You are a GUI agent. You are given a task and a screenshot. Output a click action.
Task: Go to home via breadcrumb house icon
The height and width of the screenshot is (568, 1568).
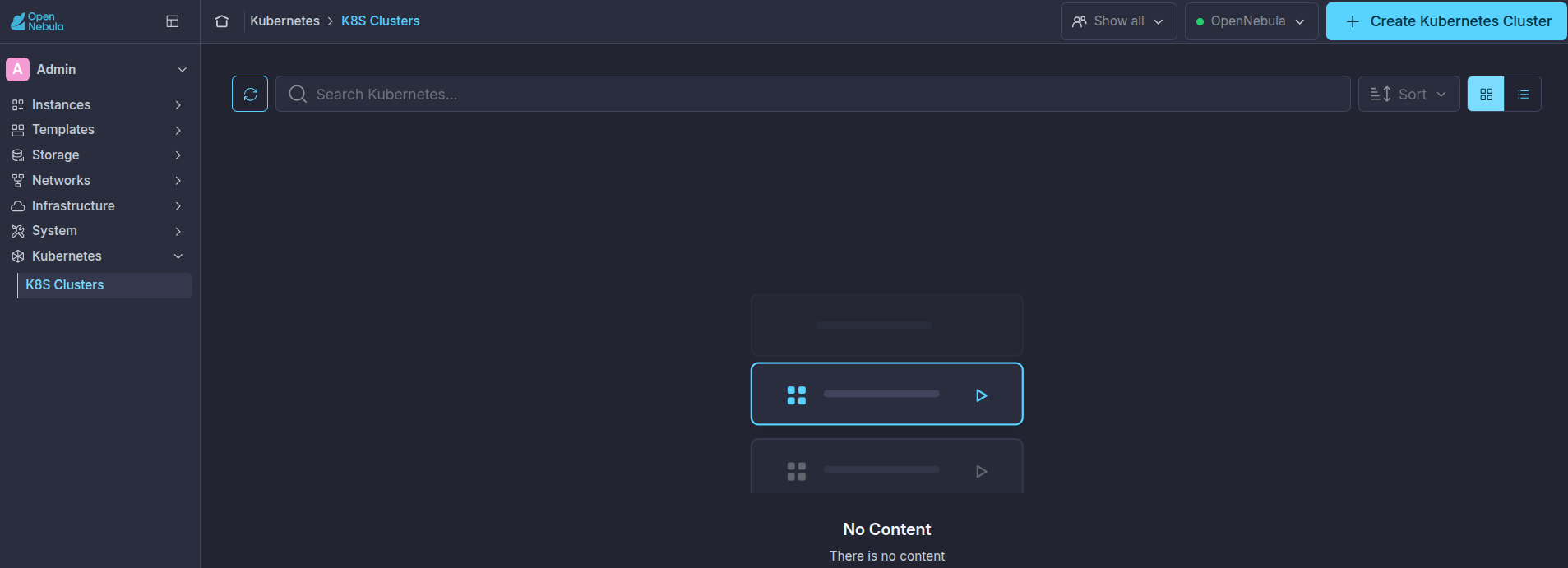point(222,21)
